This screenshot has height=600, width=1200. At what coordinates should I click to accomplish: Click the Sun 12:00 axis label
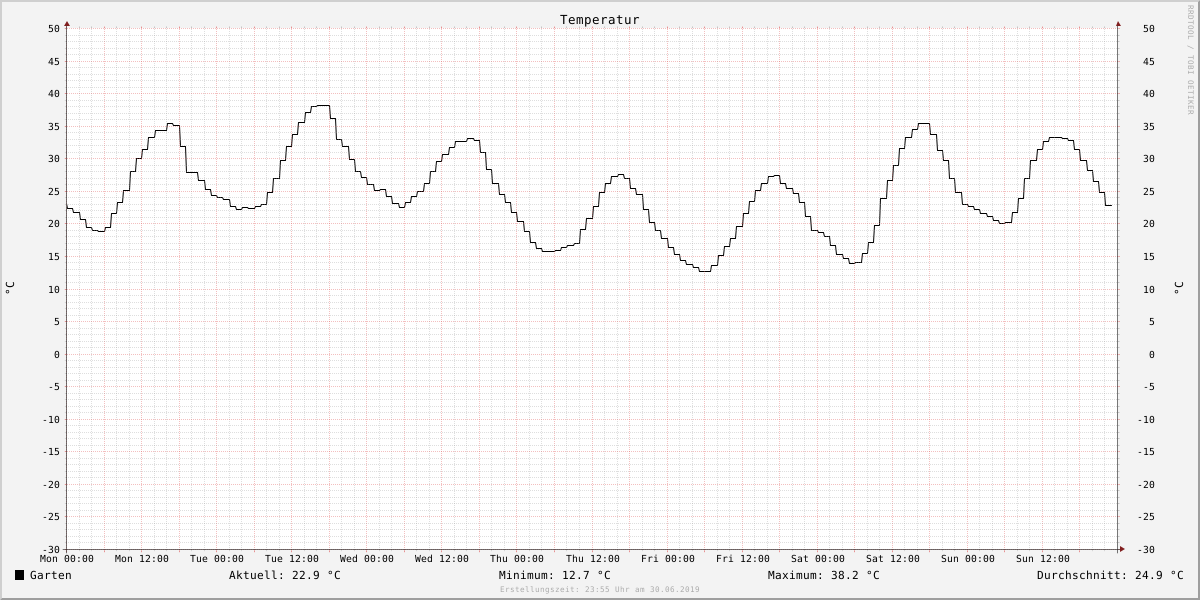pyautogui.click(x=1043, y=559)
